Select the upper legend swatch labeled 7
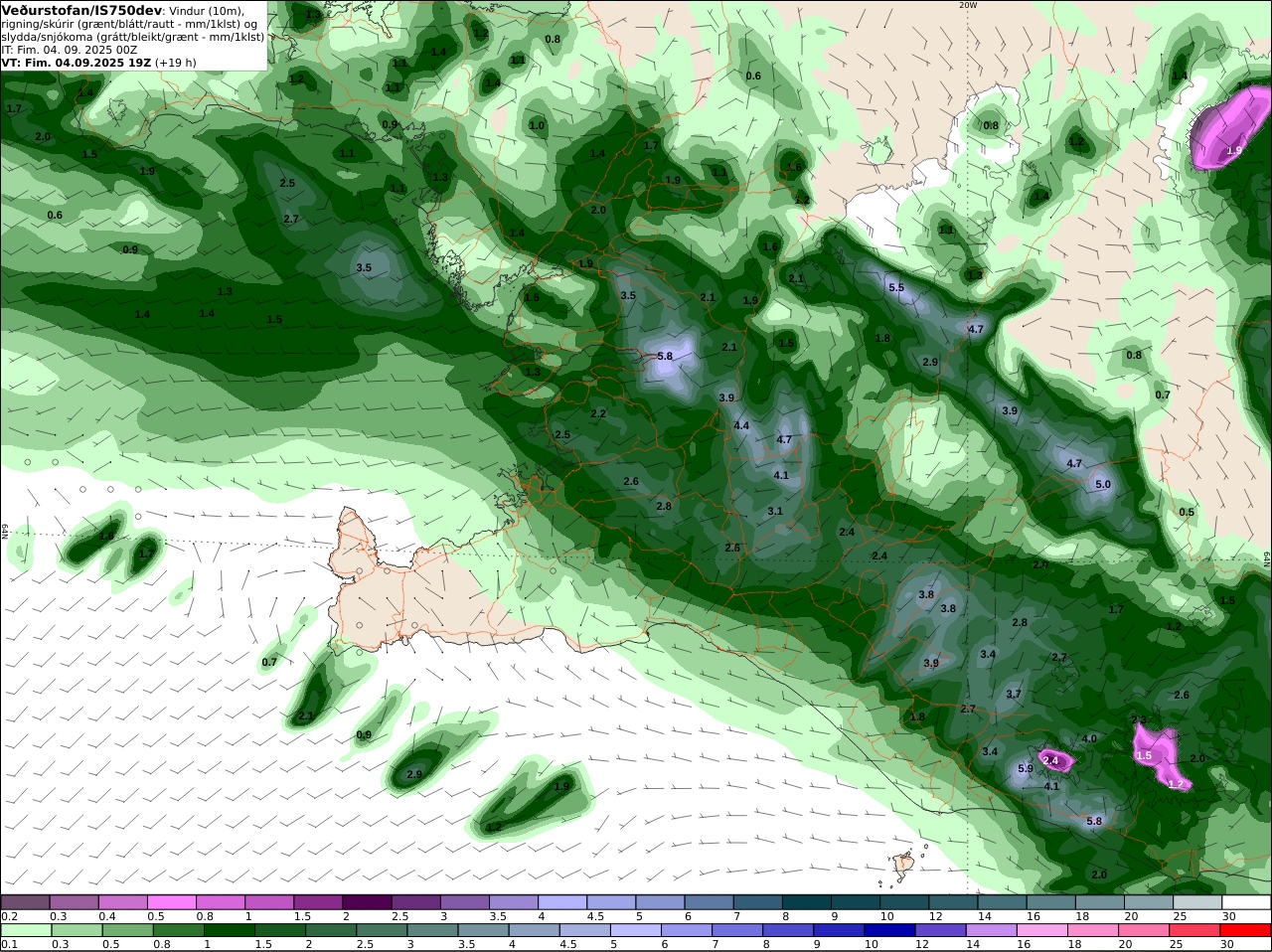 [x=758, y=902]
